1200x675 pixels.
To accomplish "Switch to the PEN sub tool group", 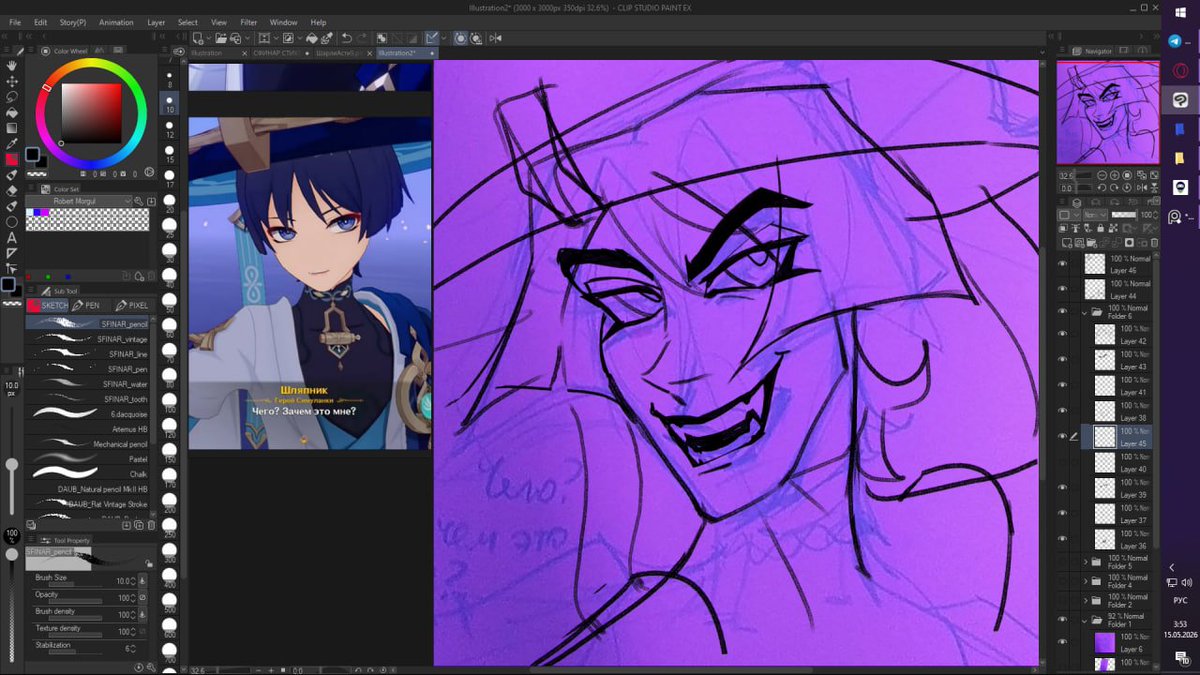I will 88,305.
